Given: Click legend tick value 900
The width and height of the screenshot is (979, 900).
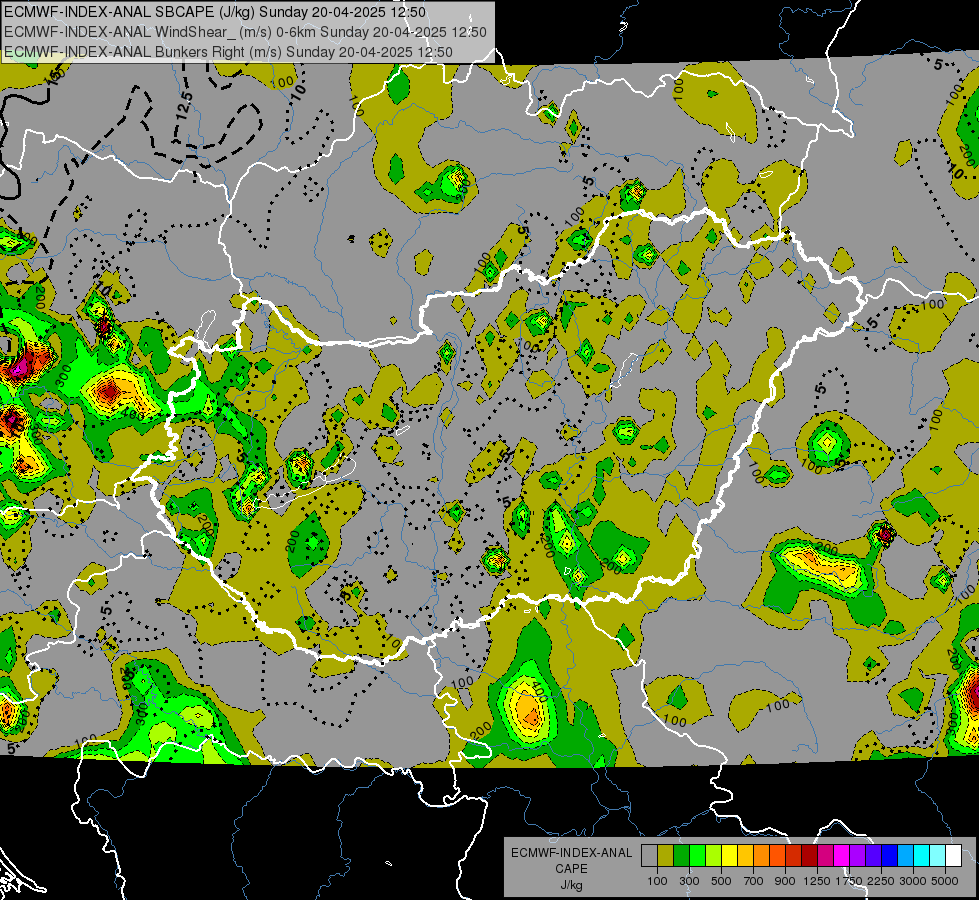Looking at the screenshot, I should point(785,881).
